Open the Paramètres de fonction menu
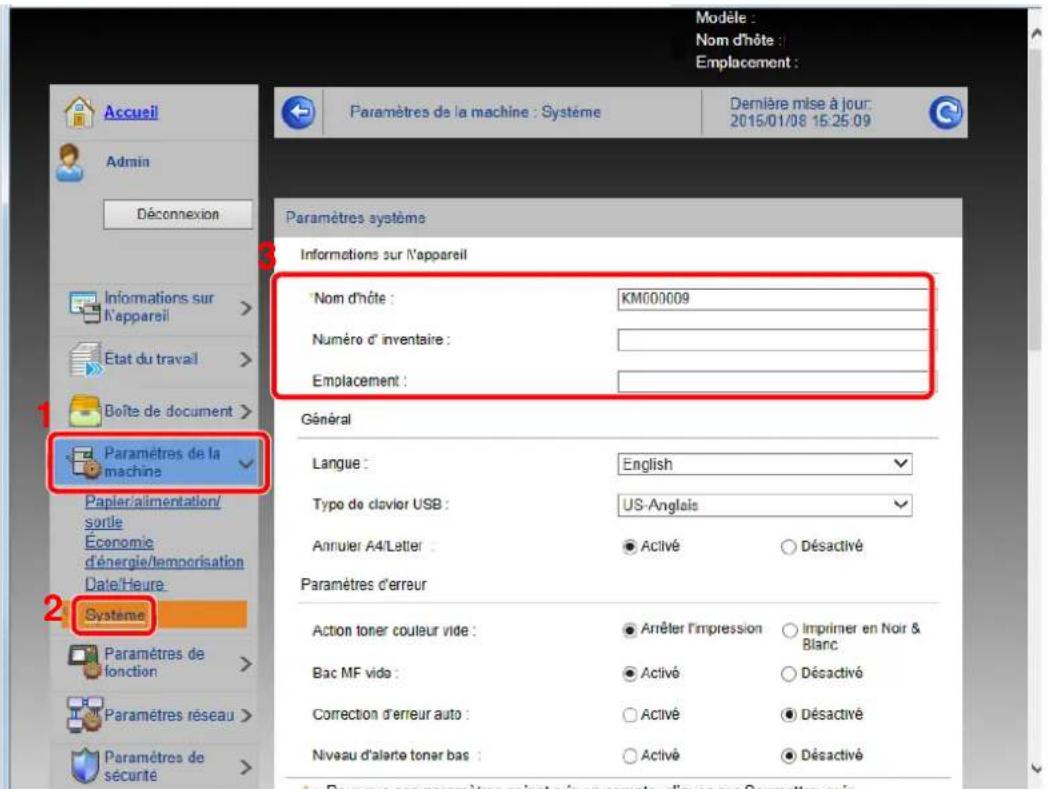 [x=154, y=663]
